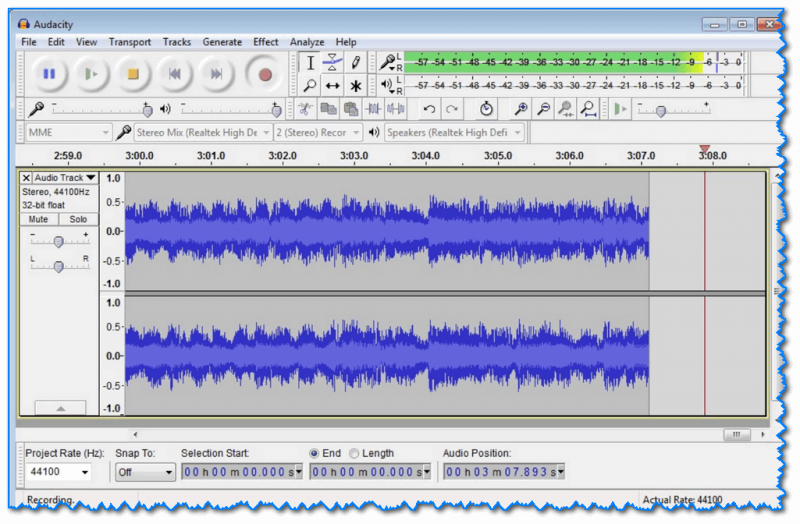Open the Transport menu

click(x=130, y=42)
